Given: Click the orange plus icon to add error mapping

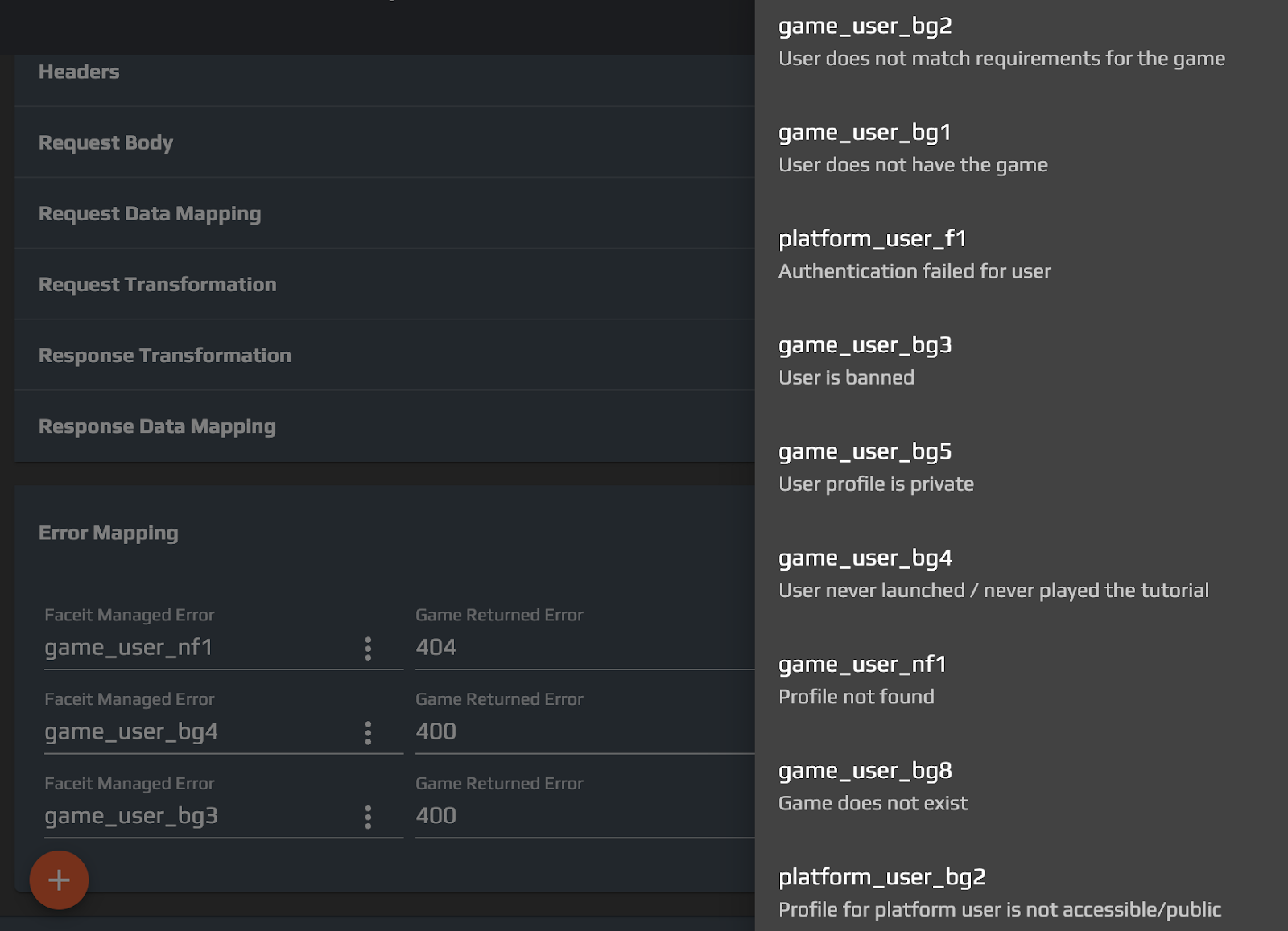Looking at the screenshot, I should tap(59, 880).
